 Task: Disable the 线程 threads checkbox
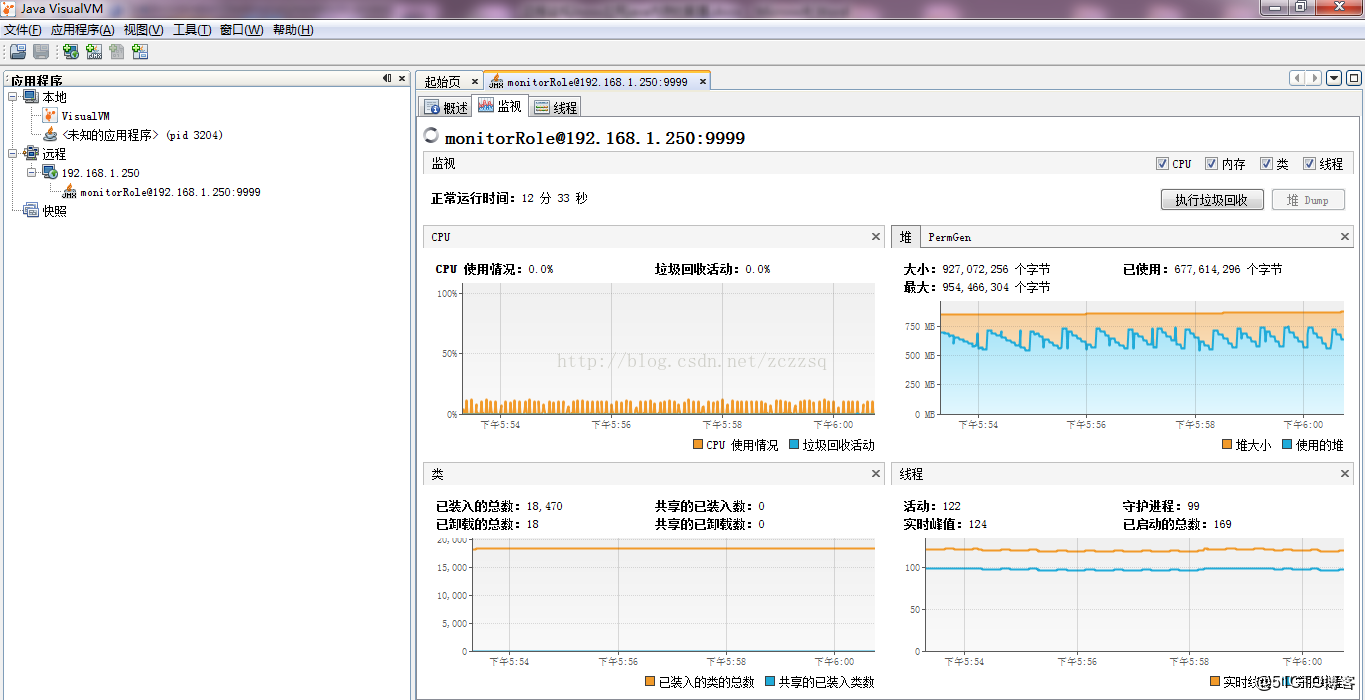click(x=1309, y=164)
